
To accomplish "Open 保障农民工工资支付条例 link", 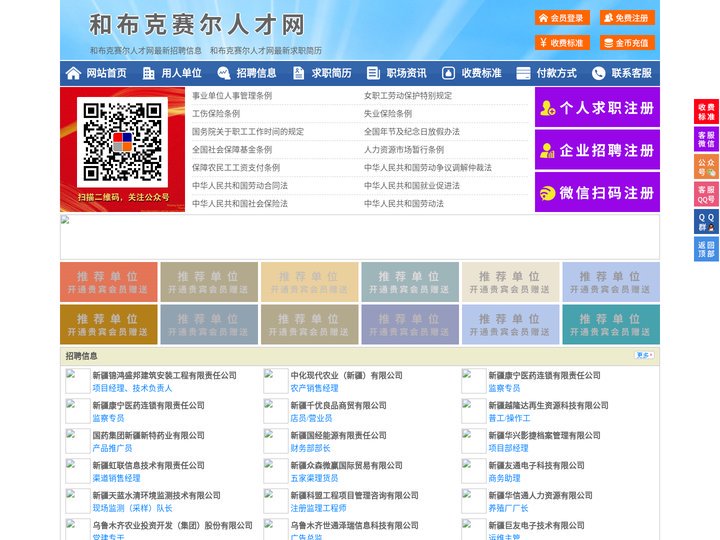I will click(236, 167).
